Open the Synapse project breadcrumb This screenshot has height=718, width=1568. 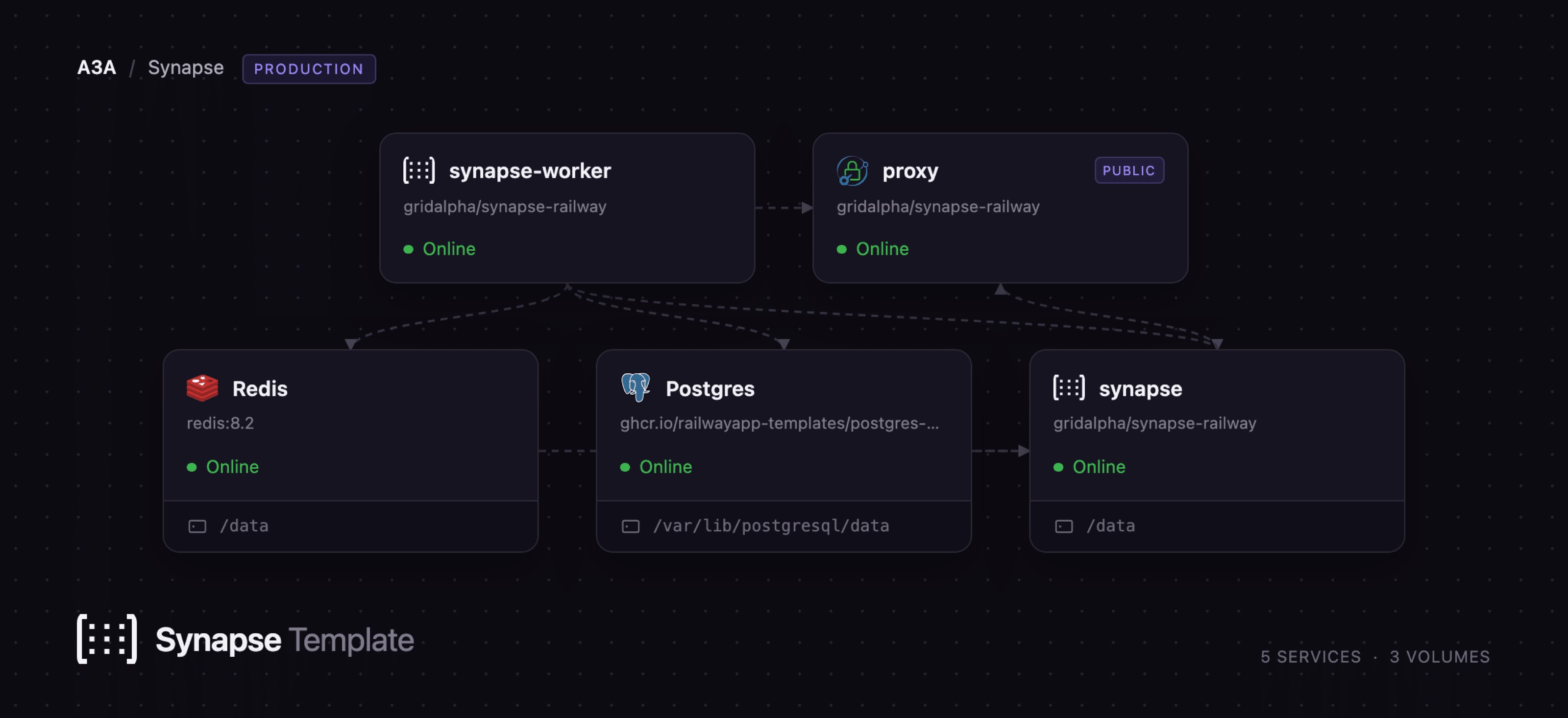[x=186, y=68]
